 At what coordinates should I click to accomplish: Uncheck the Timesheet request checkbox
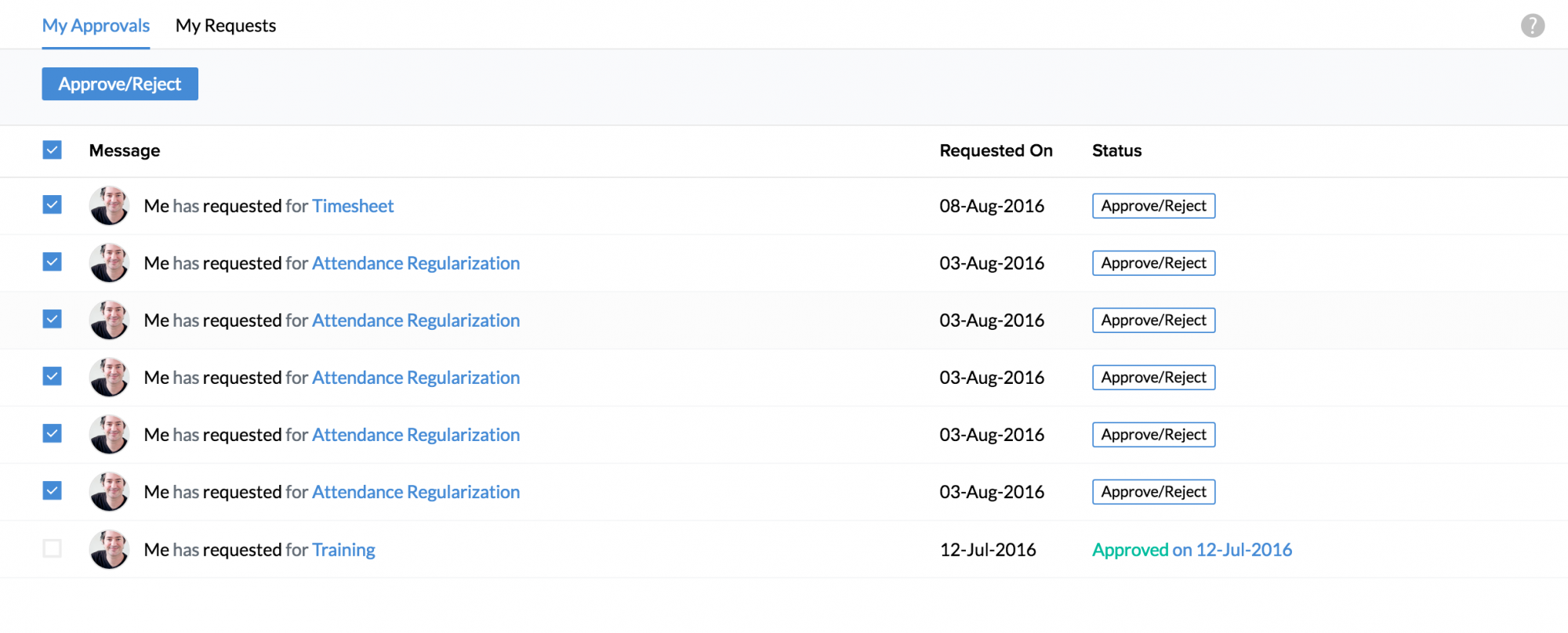(53, 205)
